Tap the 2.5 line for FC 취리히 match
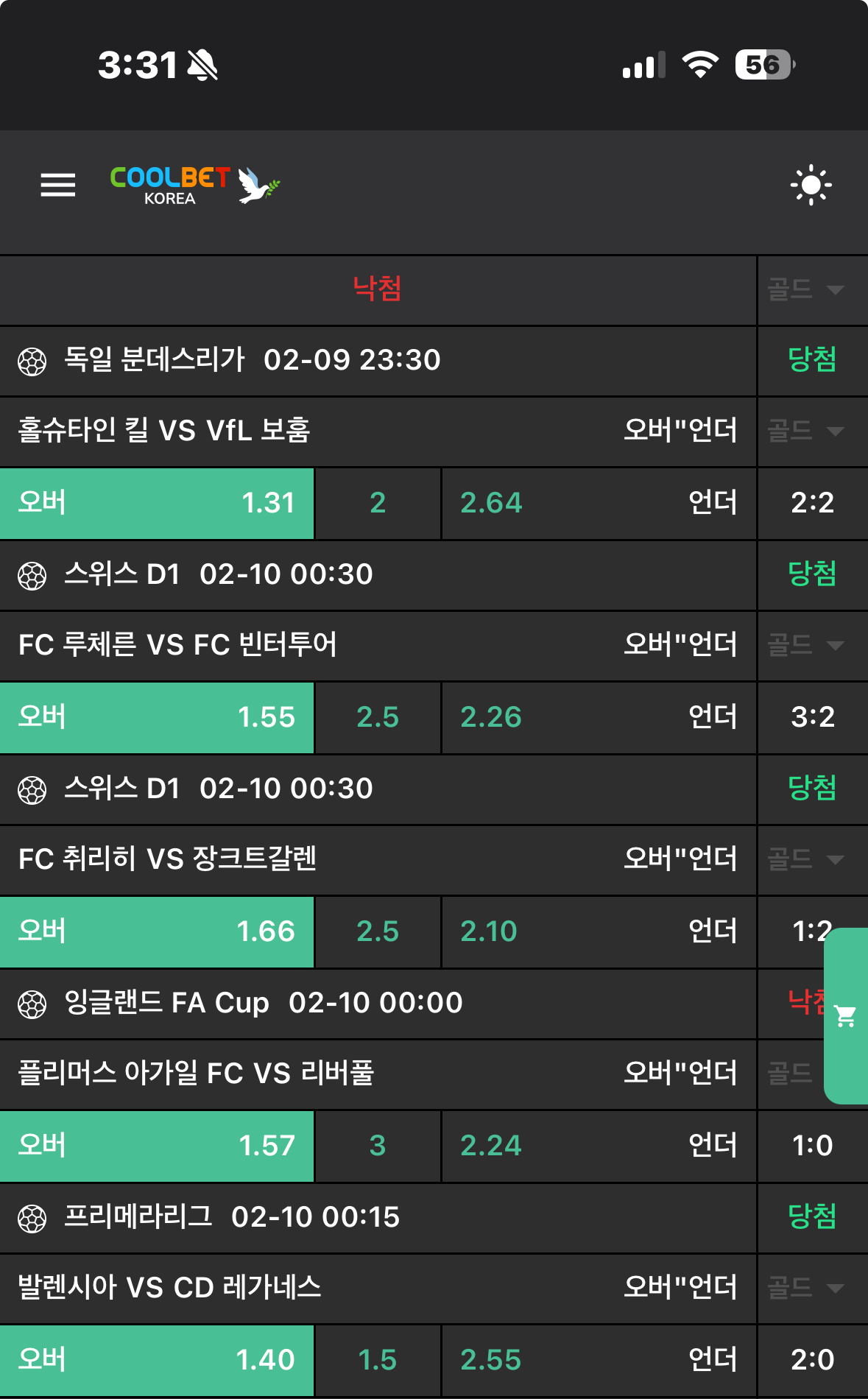The width and height of the screenshot is (868, 1399). 378,931
